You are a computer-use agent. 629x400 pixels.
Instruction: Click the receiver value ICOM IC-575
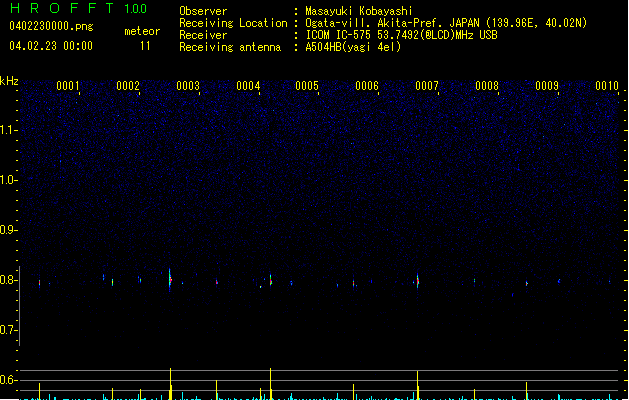tap(338, 35)
